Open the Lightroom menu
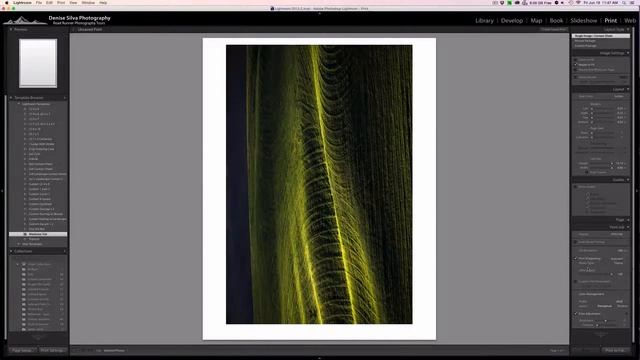Screen dimensions: 640x360 pos(22,2)
